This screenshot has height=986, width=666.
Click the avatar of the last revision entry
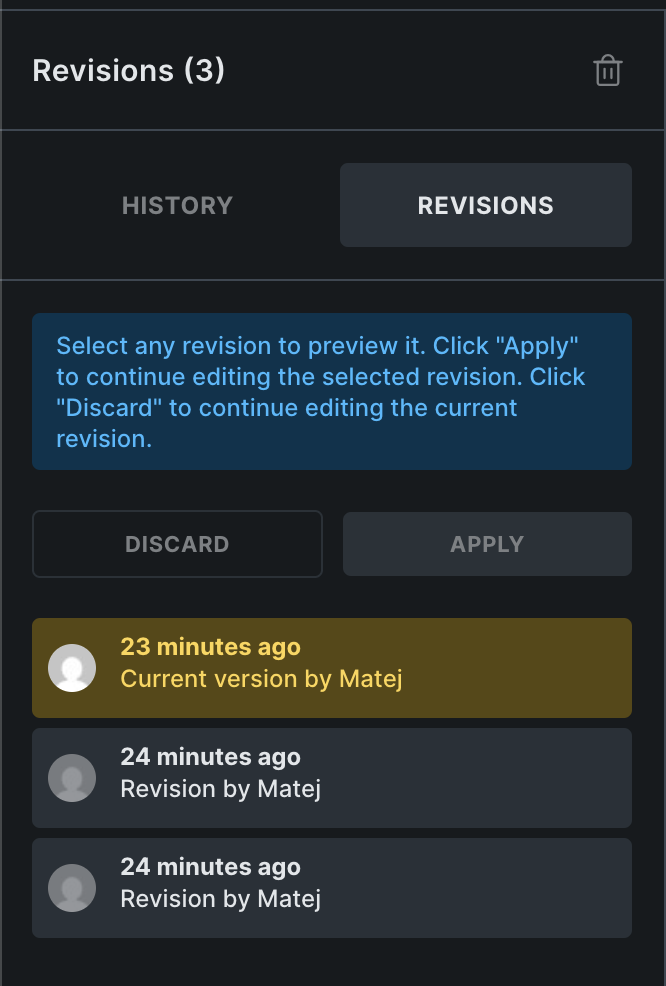[x=72, y=888]
